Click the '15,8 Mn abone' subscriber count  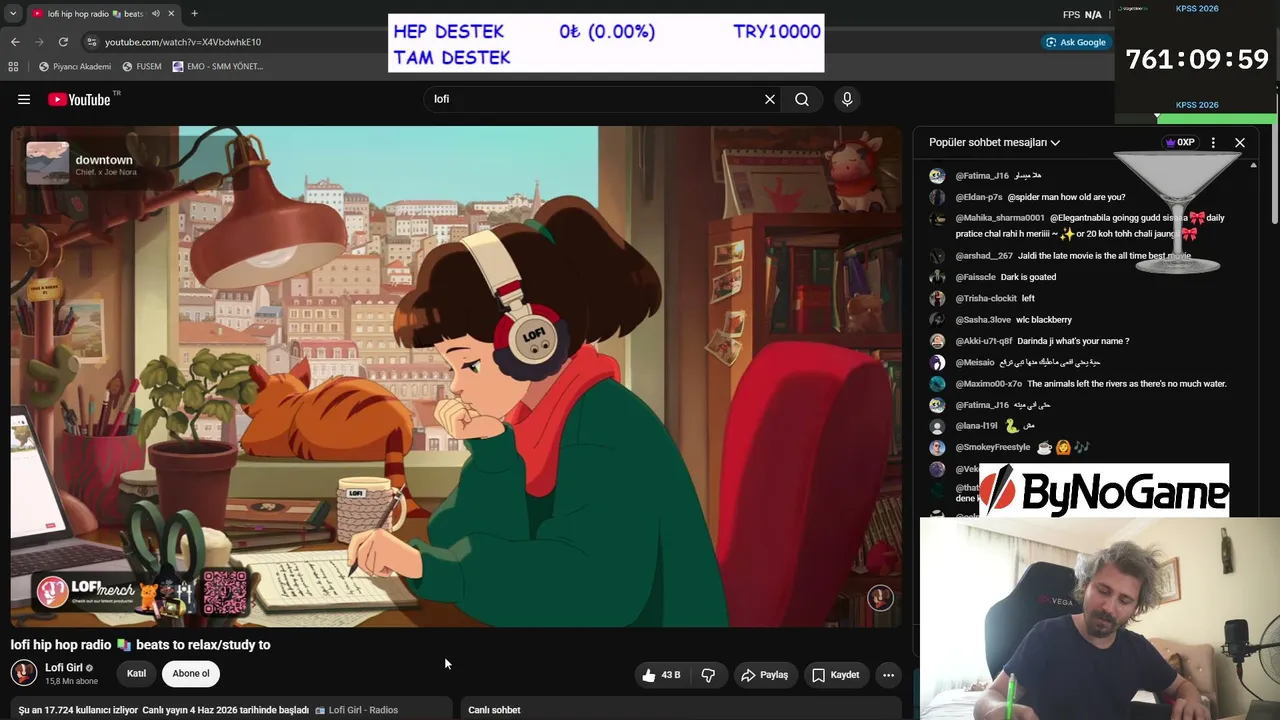tap(71, 682)
